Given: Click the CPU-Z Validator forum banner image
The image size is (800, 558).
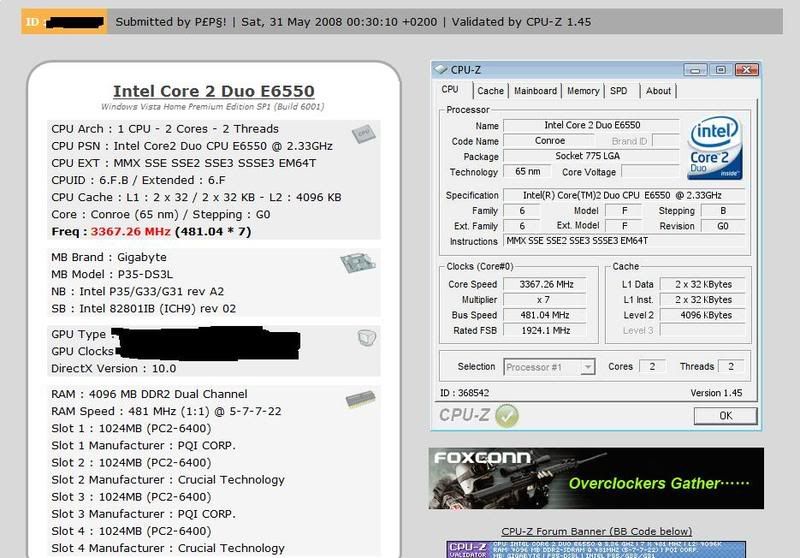Looking at the screenshot, I should [x=596, y=549].
